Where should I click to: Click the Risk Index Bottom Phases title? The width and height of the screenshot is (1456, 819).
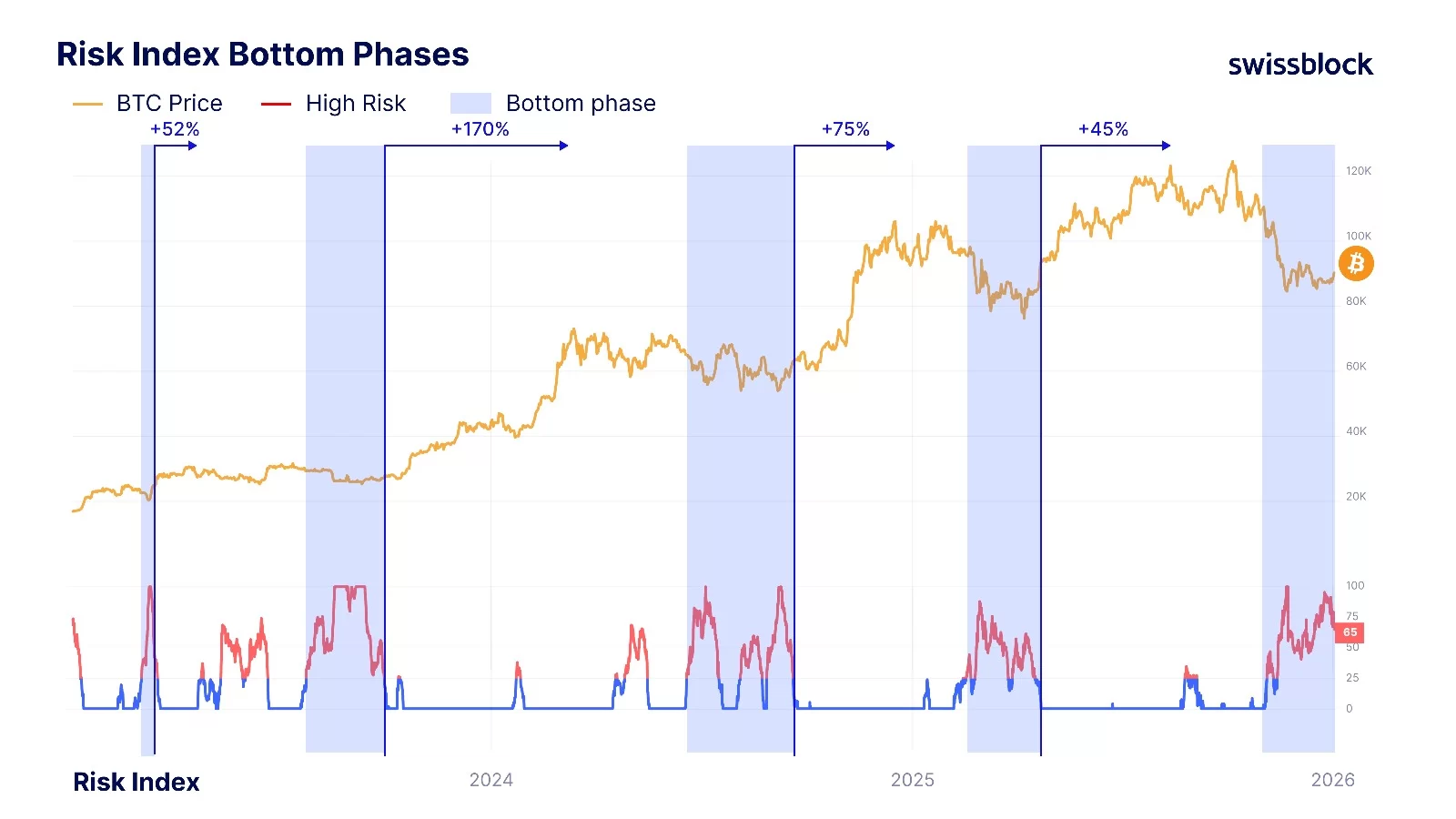[x=262, y=55]
